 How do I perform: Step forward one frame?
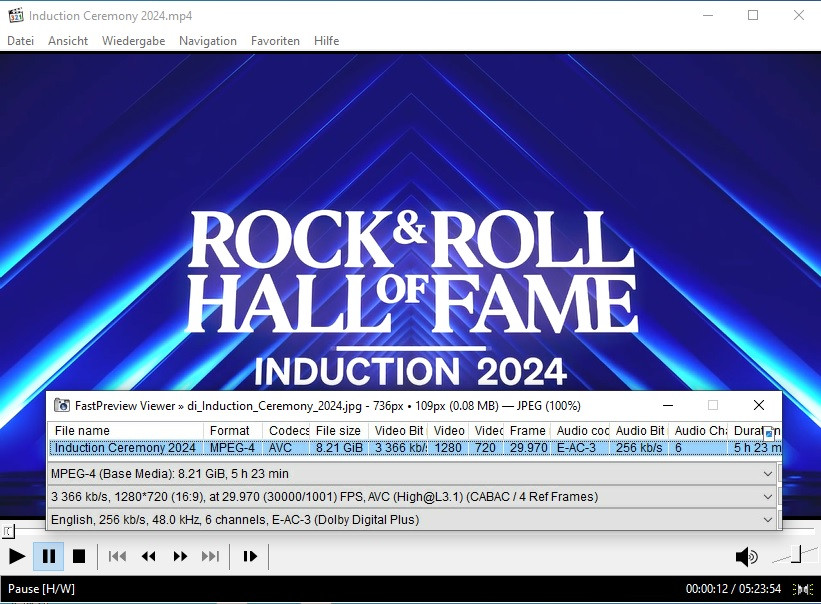(x=250, y=557)
